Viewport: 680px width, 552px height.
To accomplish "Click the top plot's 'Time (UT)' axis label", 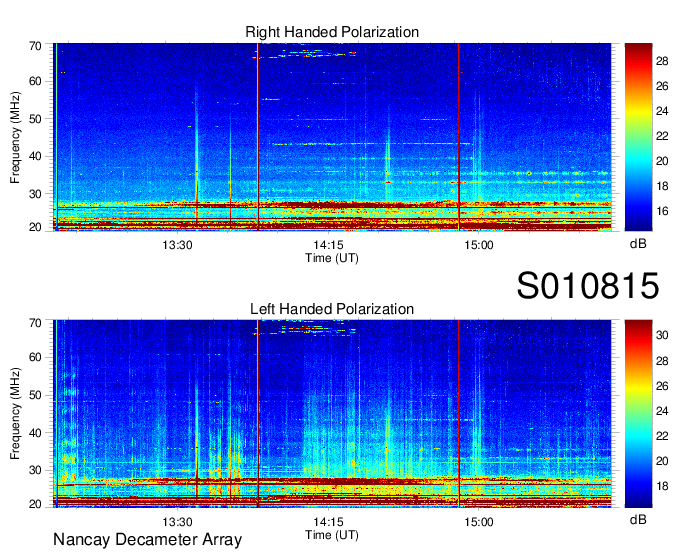I will coord(332,258).
